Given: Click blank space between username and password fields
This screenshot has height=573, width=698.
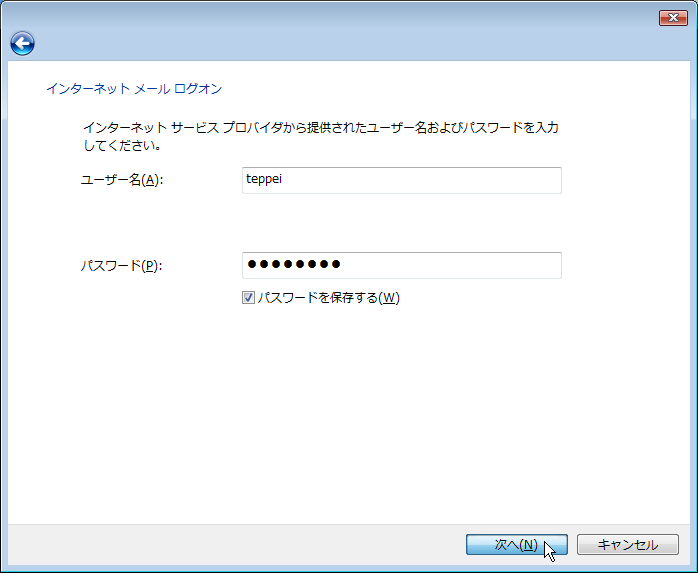Looking at the screenshot, I should tap(401, 223).
